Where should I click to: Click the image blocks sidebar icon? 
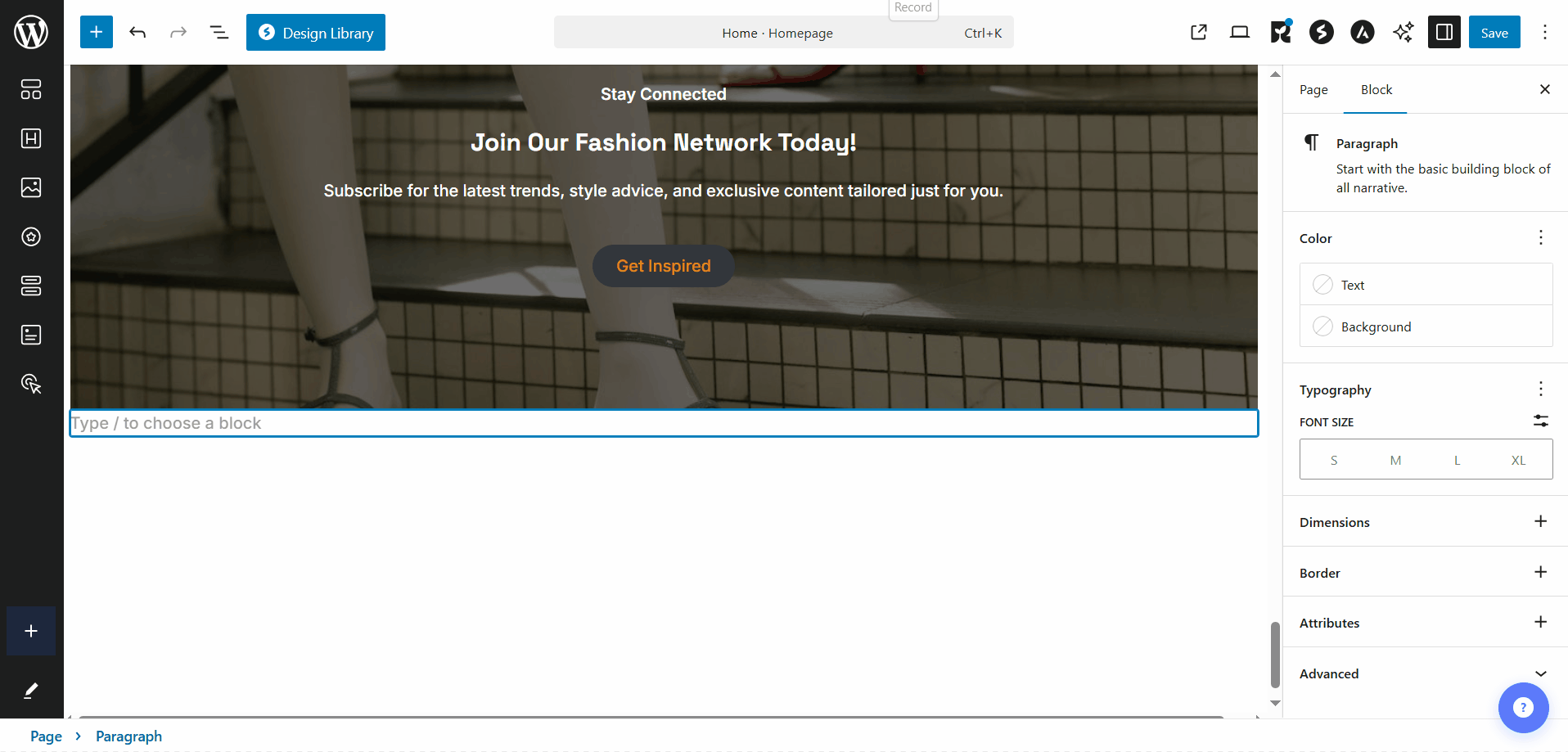[31, 187]
